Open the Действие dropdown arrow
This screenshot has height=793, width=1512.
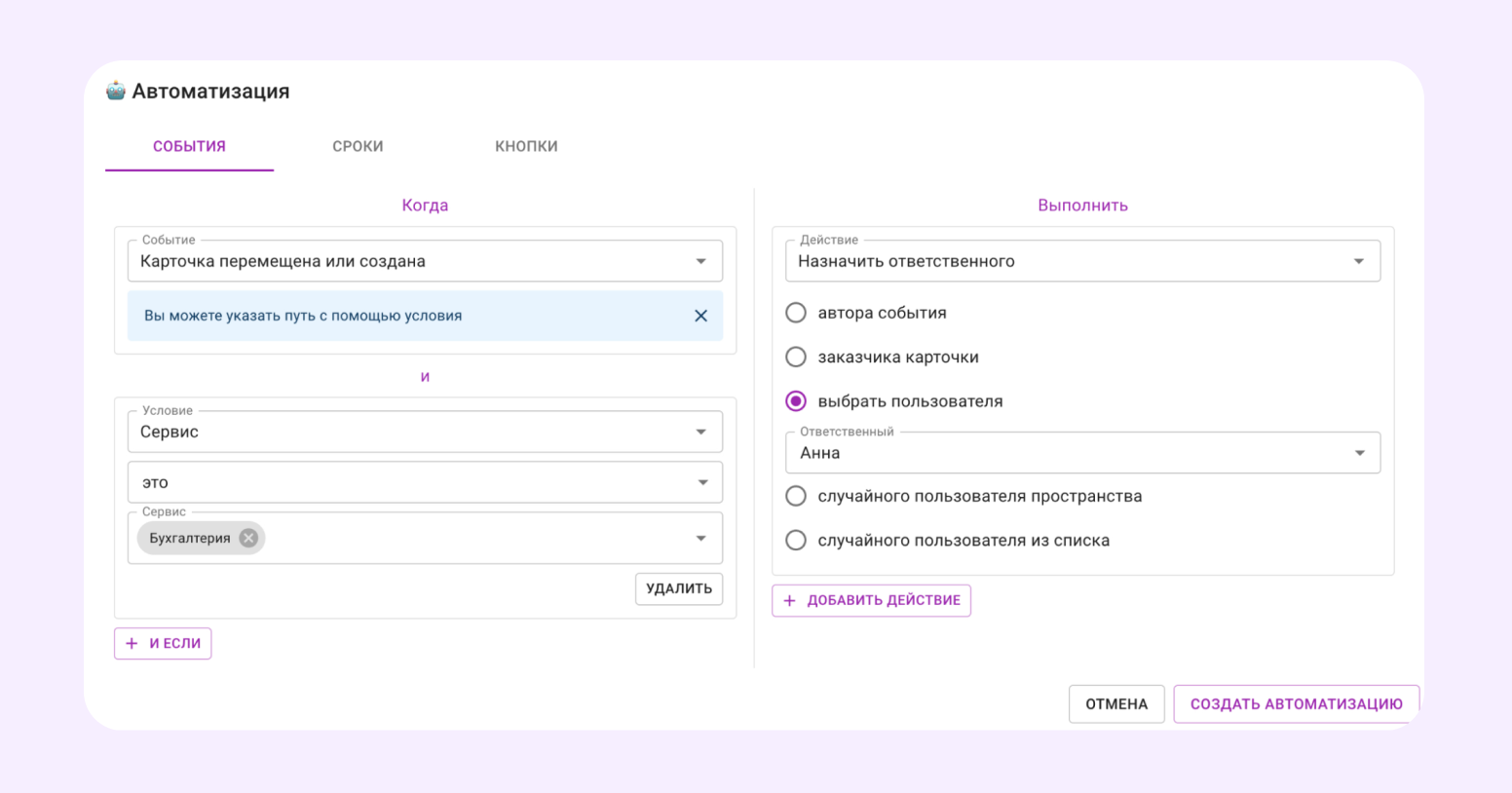click(1358, 261)
